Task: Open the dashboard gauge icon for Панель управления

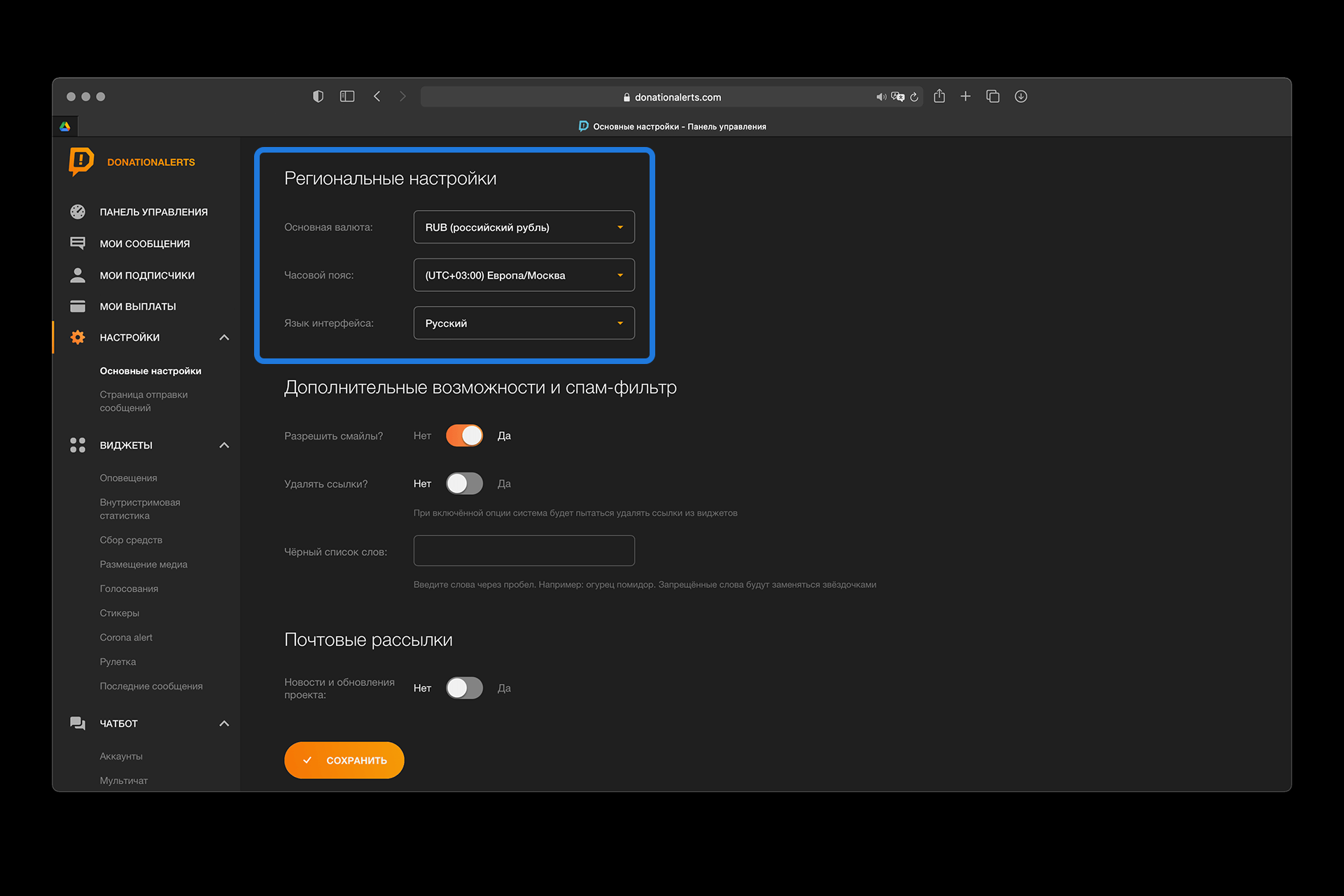Action: coord(78,211)
